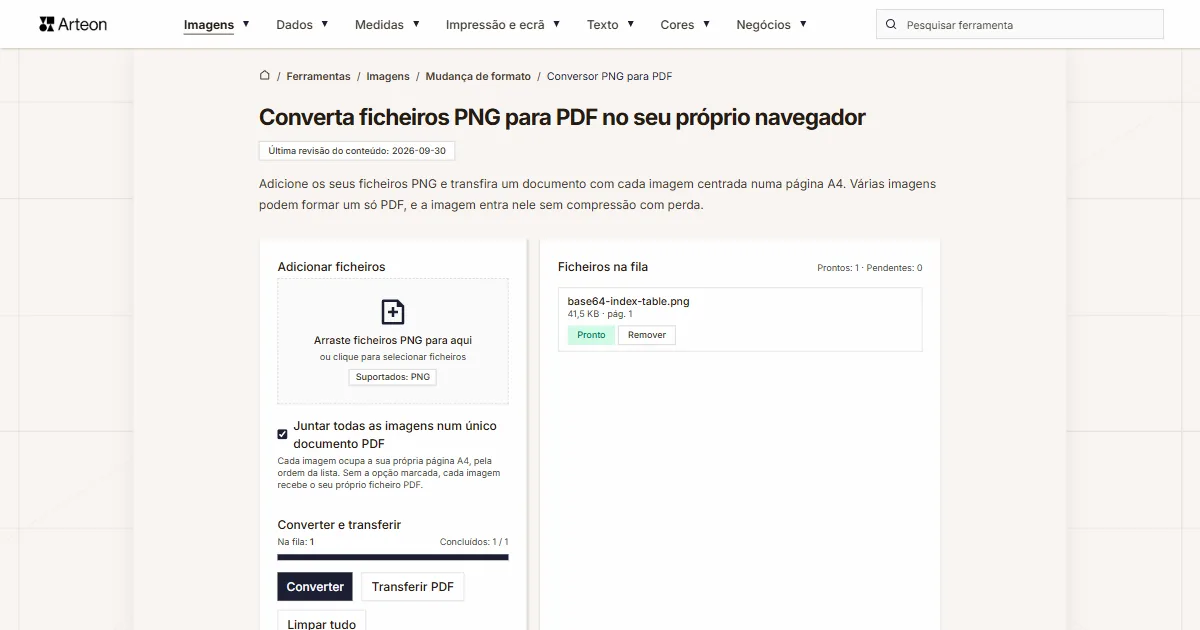Expand the Medidas menu arrow
The image size is (1200, 630).
coord(416,24)
